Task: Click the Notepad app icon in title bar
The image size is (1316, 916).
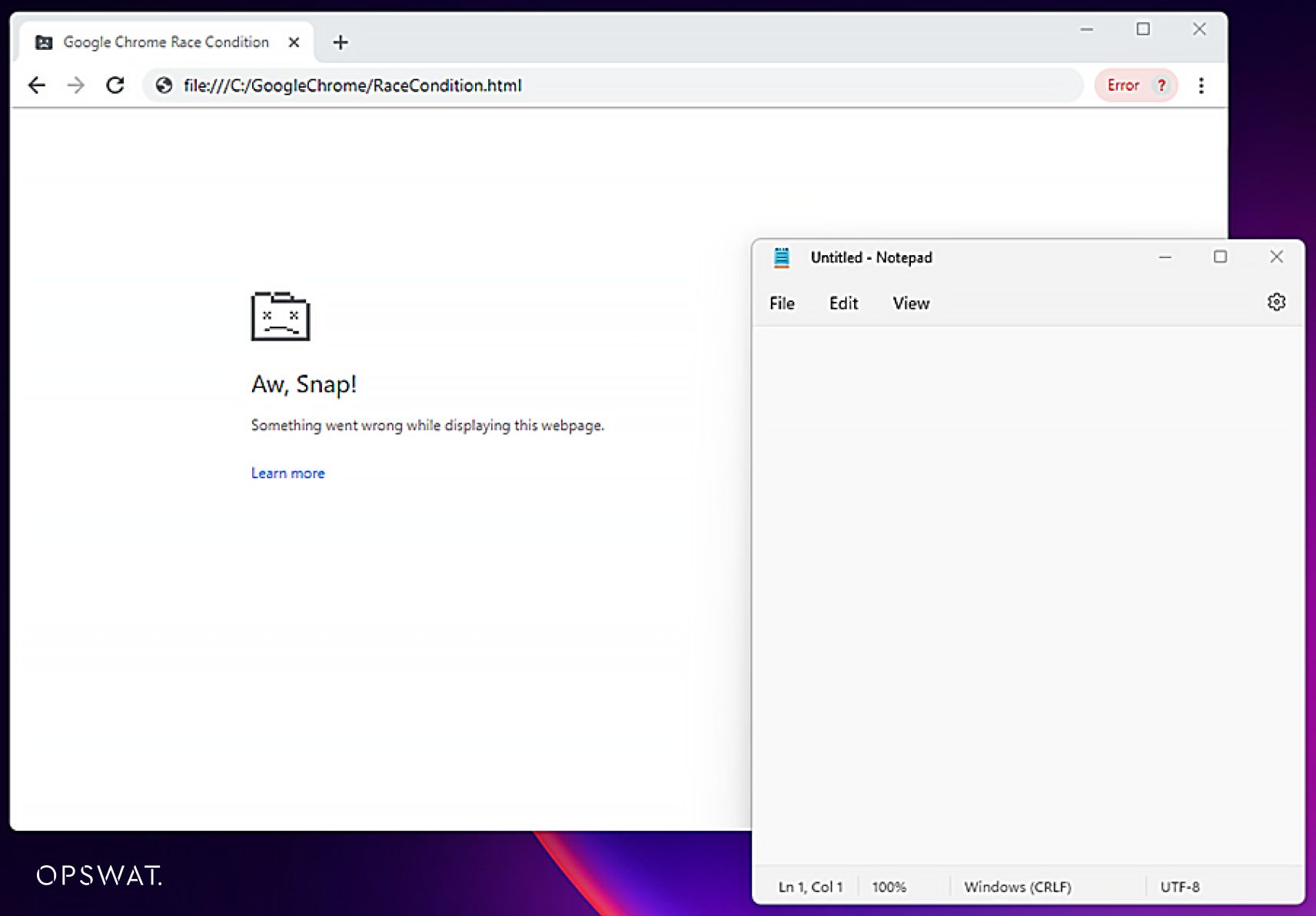Action: pyautogui.click(x=782, y=257)
